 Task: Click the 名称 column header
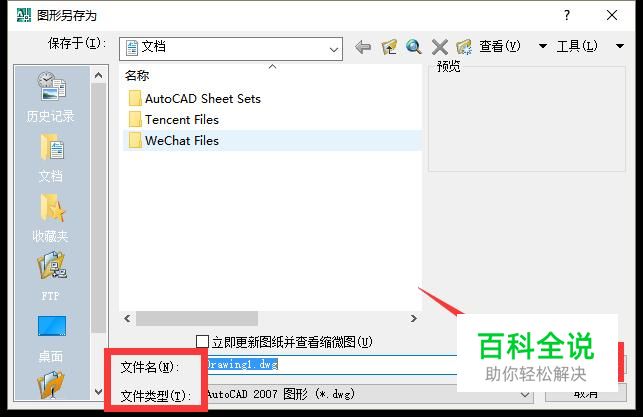pyautogui.click(x=137, y=75)
